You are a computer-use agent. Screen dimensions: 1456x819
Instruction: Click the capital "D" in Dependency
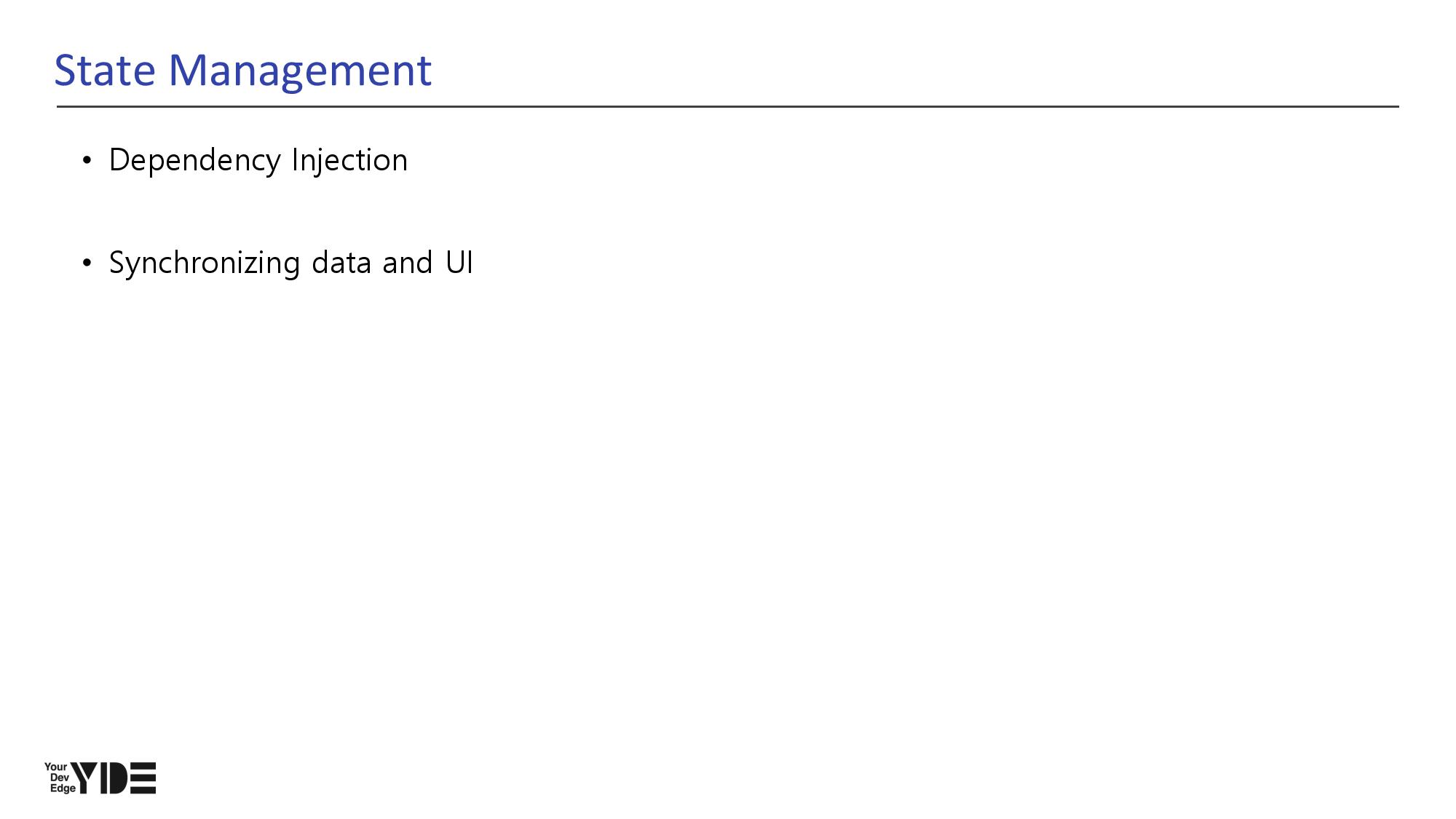tap(119, 160)
